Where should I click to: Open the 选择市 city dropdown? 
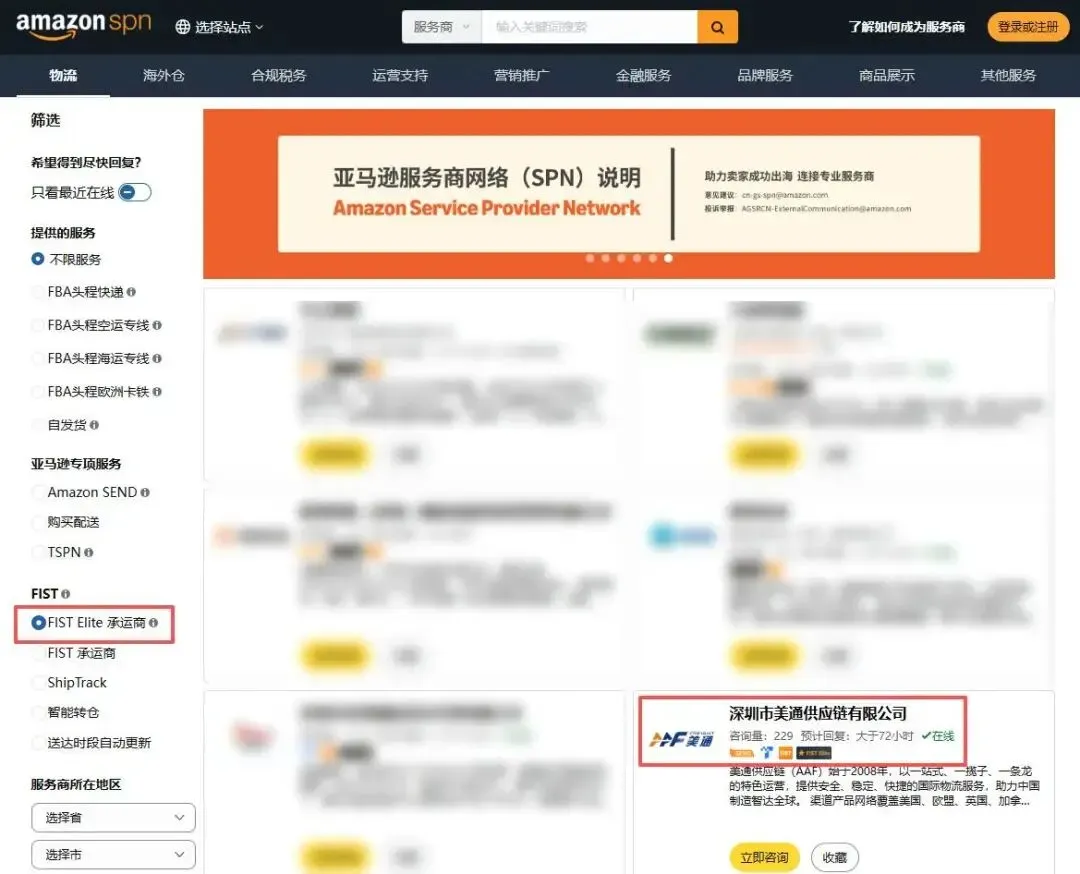tap(114, 854)
